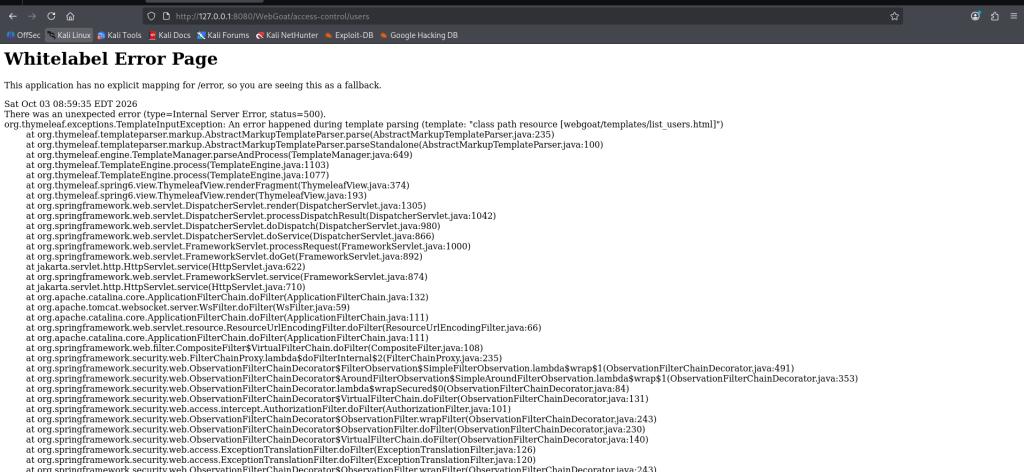Click the 'ObservationFilterChainDecorator.java:230' trace line
The image size is (1024, 472).
[336, 430]
